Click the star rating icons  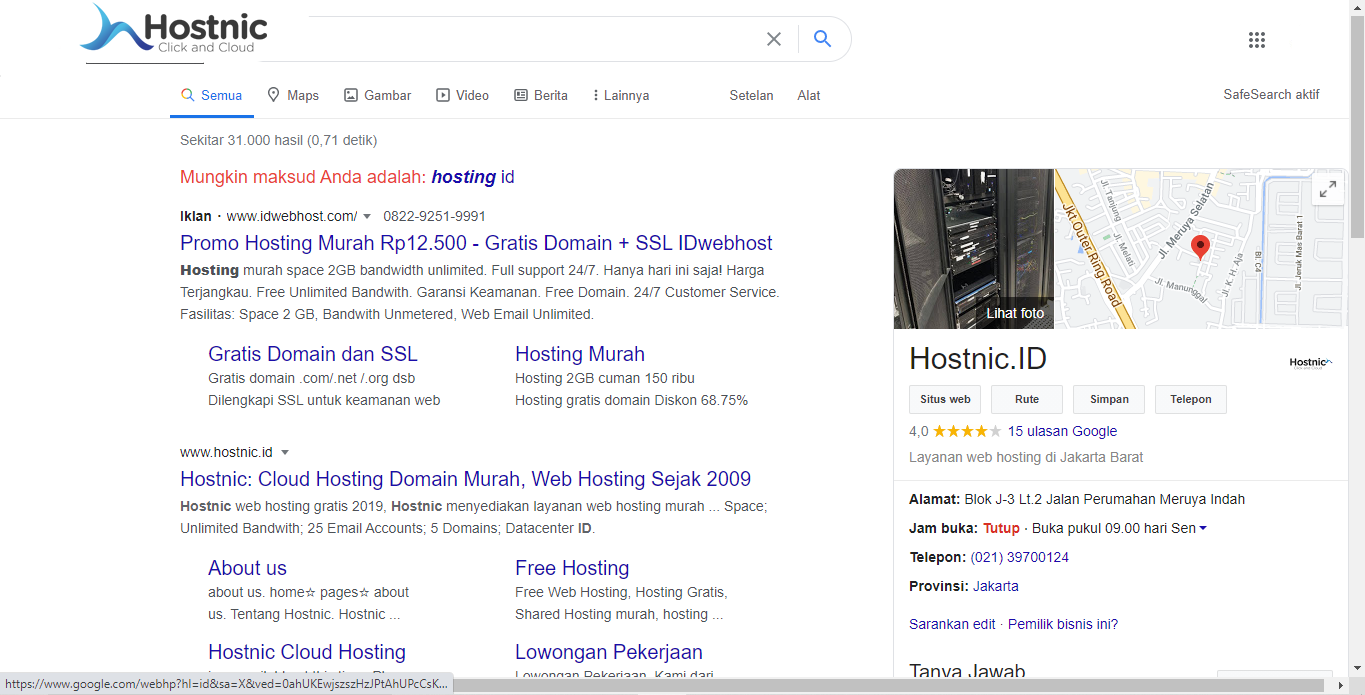[967, 432]
